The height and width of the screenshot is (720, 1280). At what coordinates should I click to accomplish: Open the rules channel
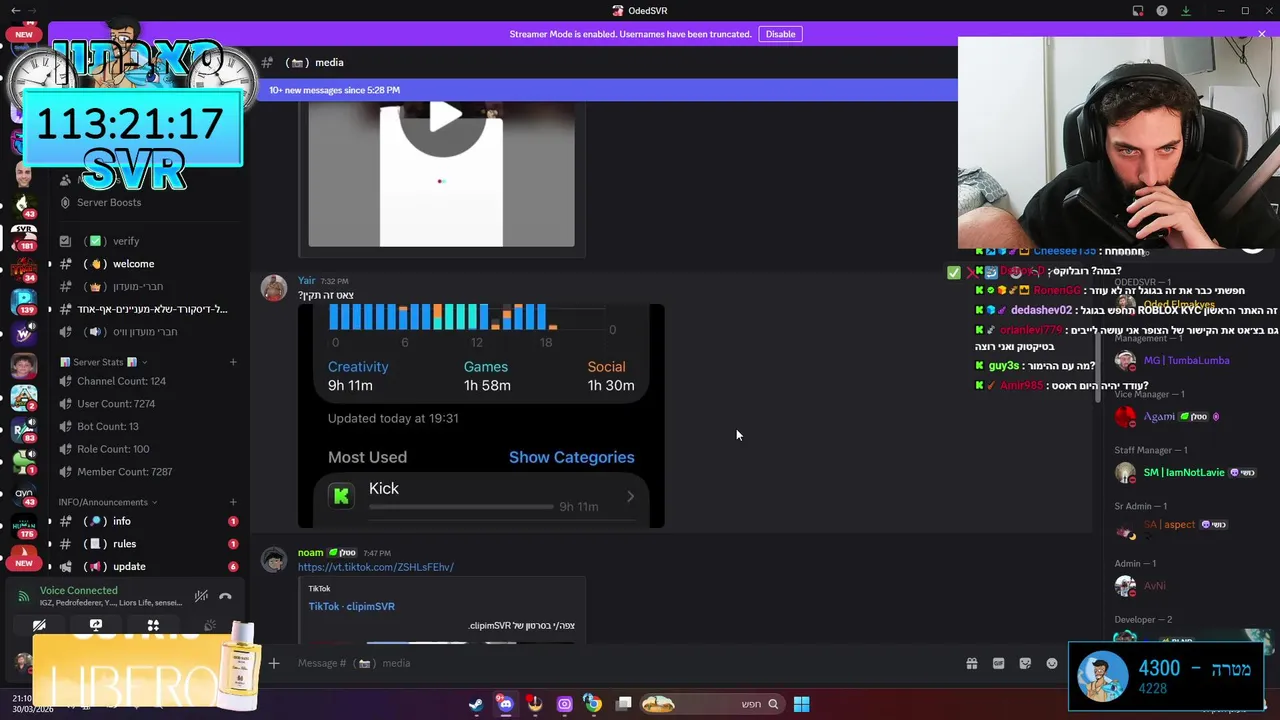coord(124,544)
